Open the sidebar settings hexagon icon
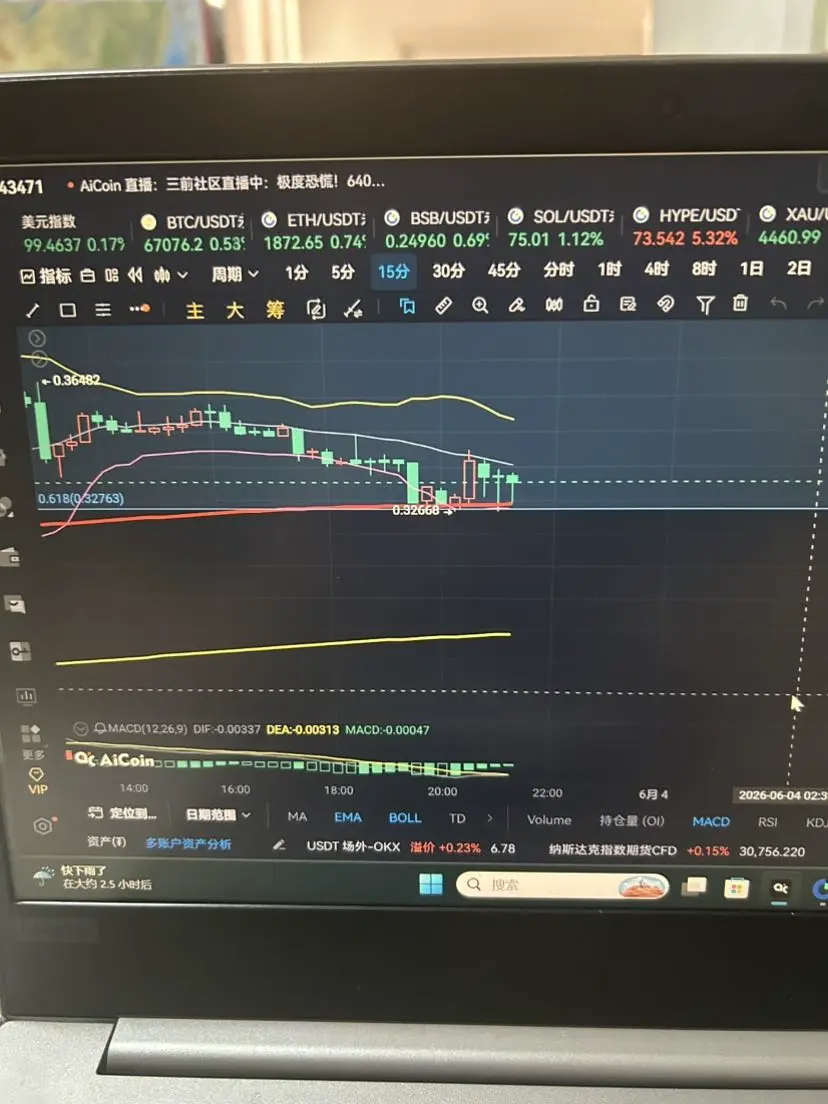 pos(44,826)
